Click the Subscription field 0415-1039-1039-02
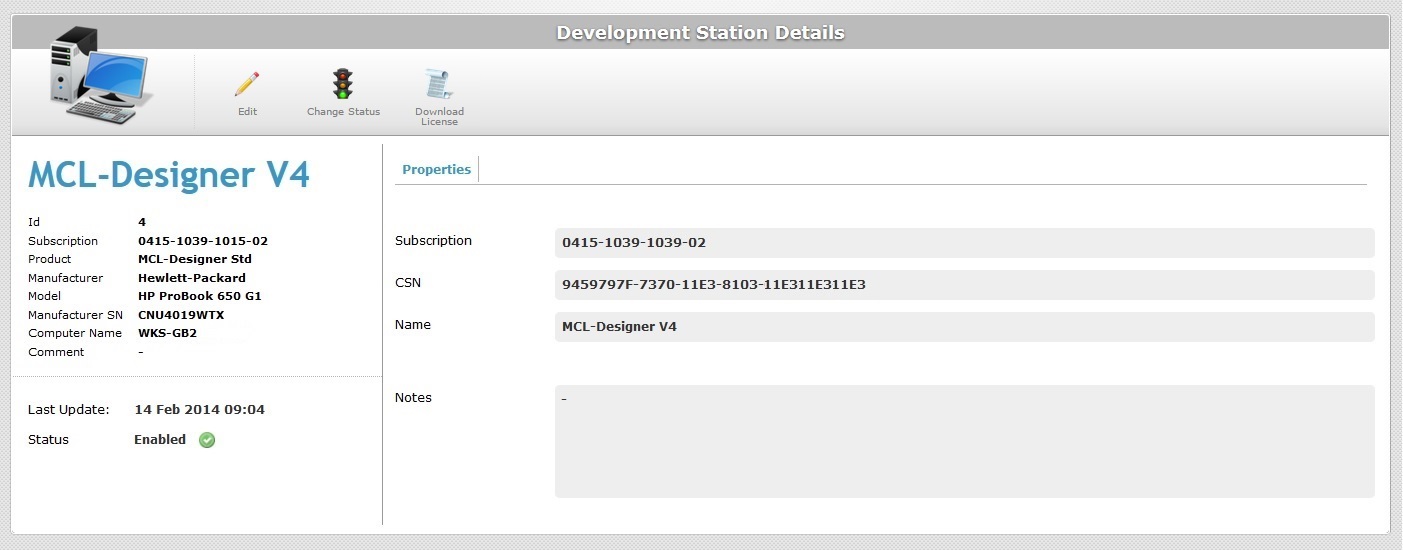The height and width of the screenshot is (550, 1403). pos(964,243)
